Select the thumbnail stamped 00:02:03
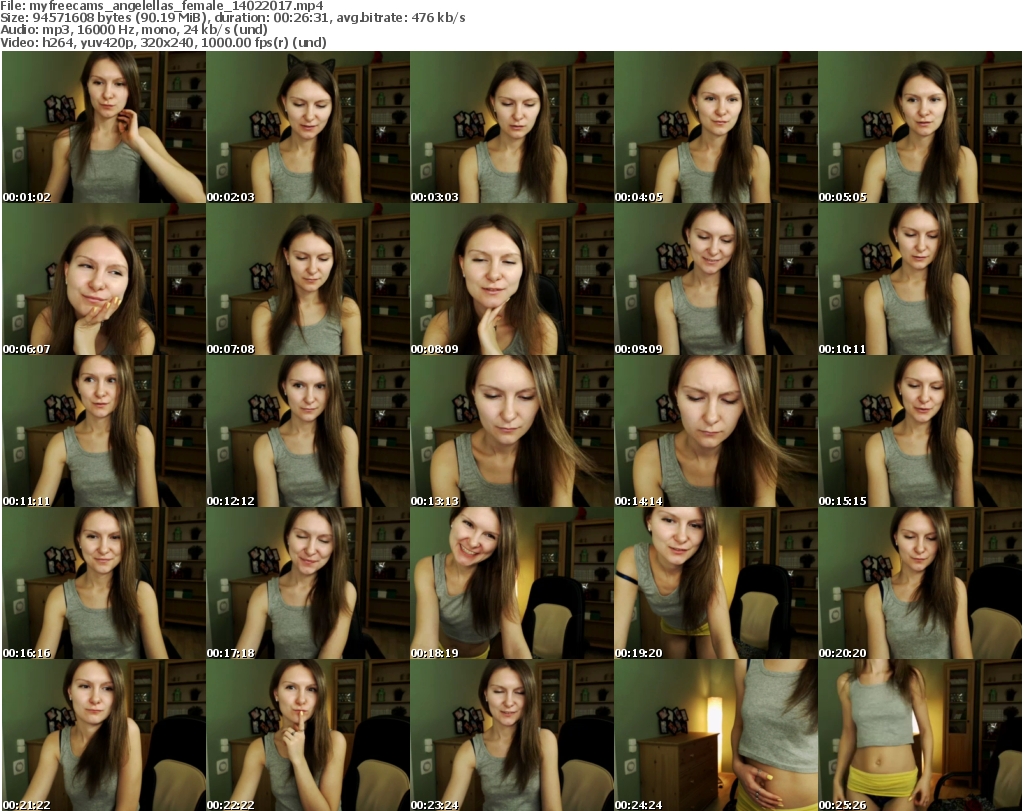 pos(308,127)
